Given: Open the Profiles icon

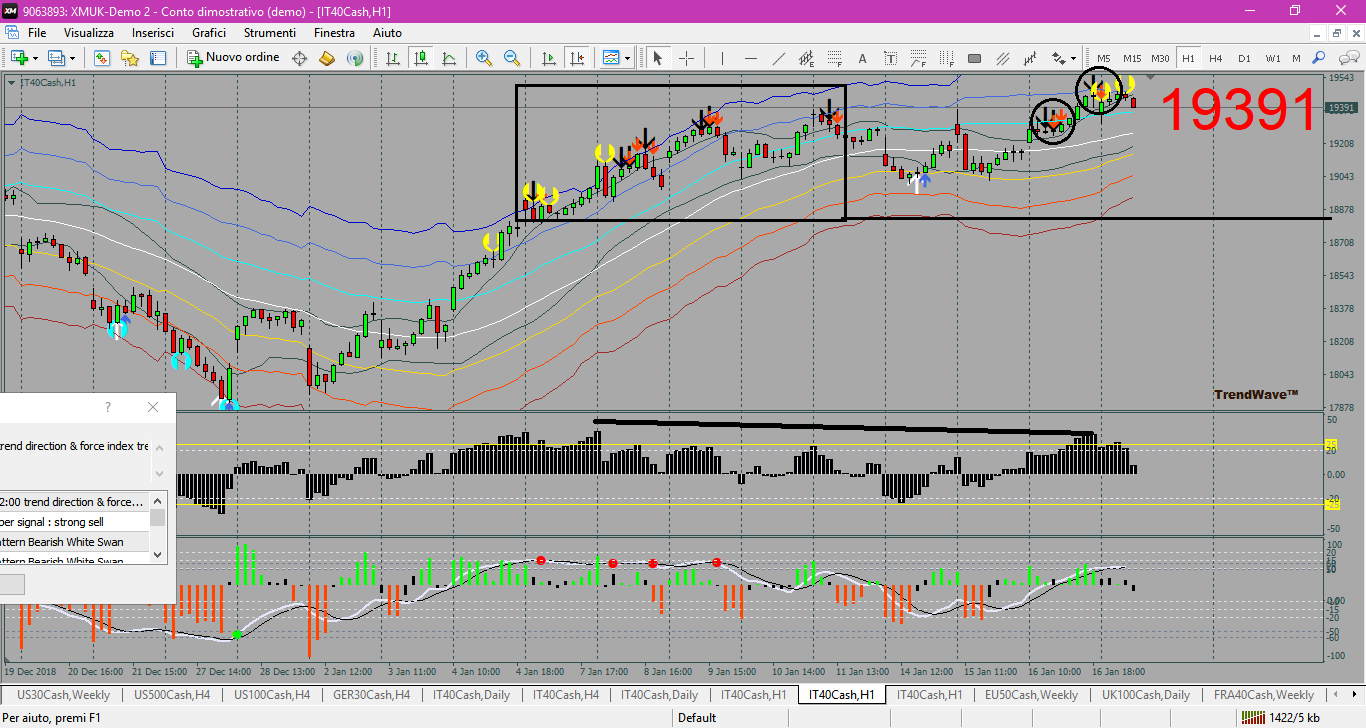Looking at the screenshot, I should (x=57, y=58).
